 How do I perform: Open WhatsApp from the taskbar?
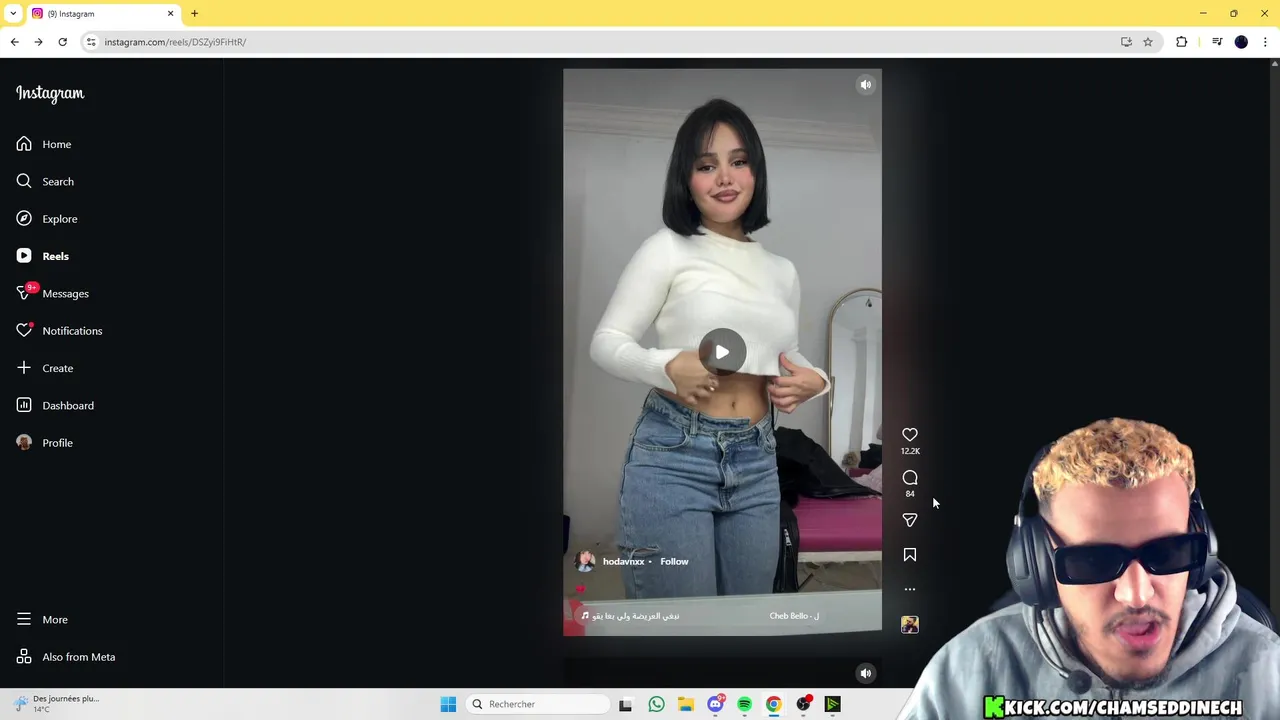[x=656, y=704]
